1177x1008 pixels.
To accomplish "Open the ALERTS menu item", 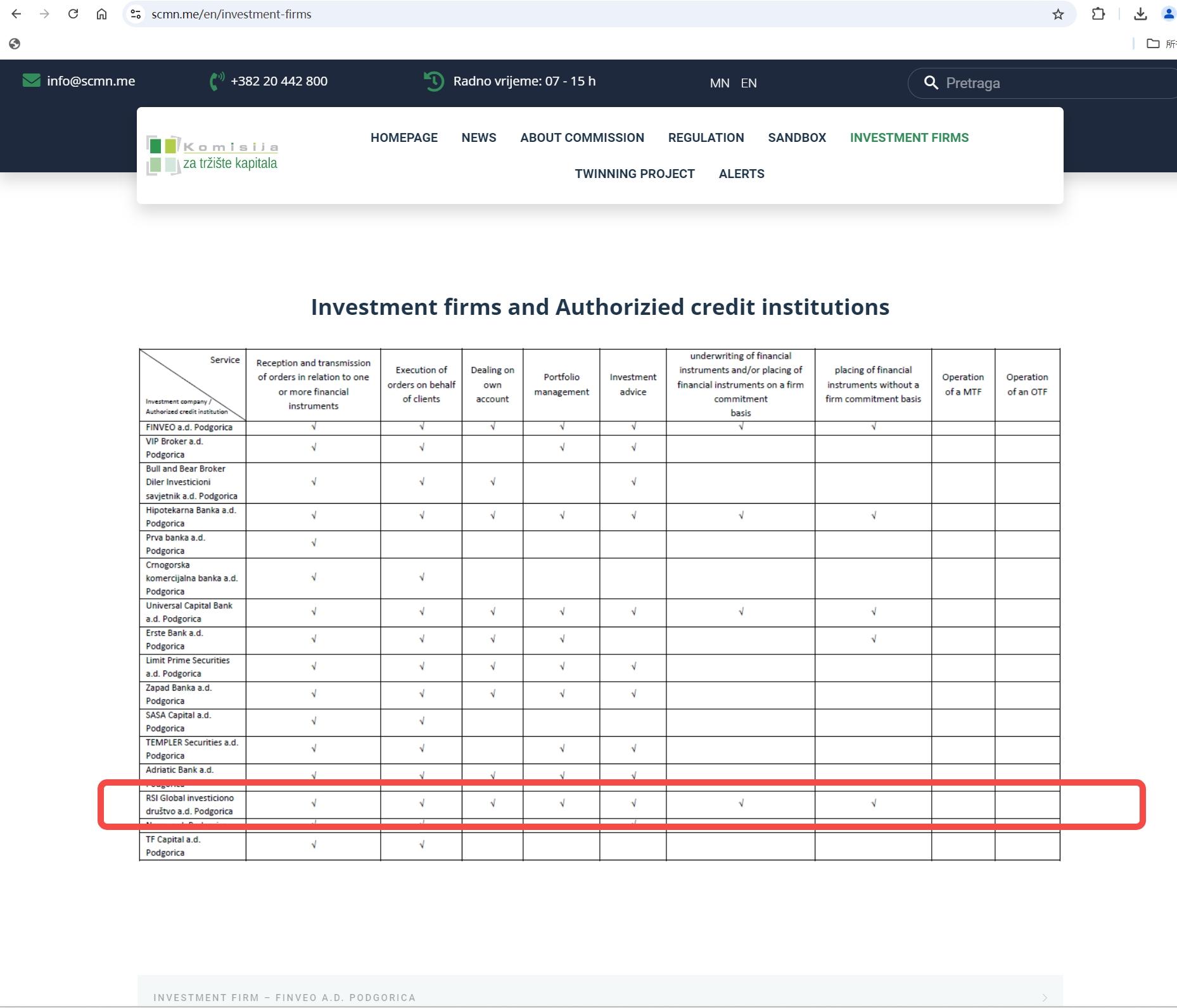I will tap(742, 174).
